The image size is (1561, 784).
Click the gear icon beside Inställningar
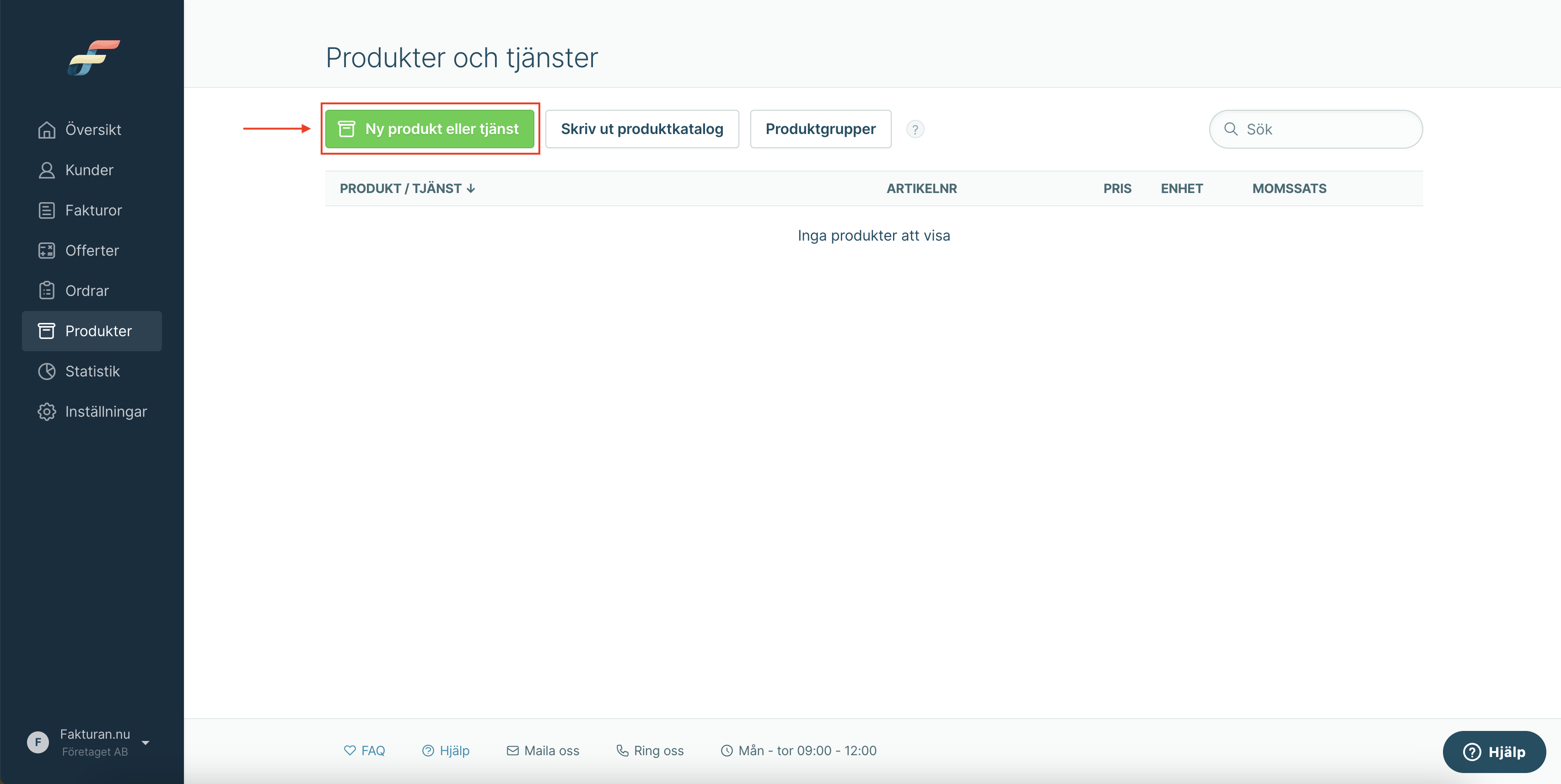tap(47, 412)
